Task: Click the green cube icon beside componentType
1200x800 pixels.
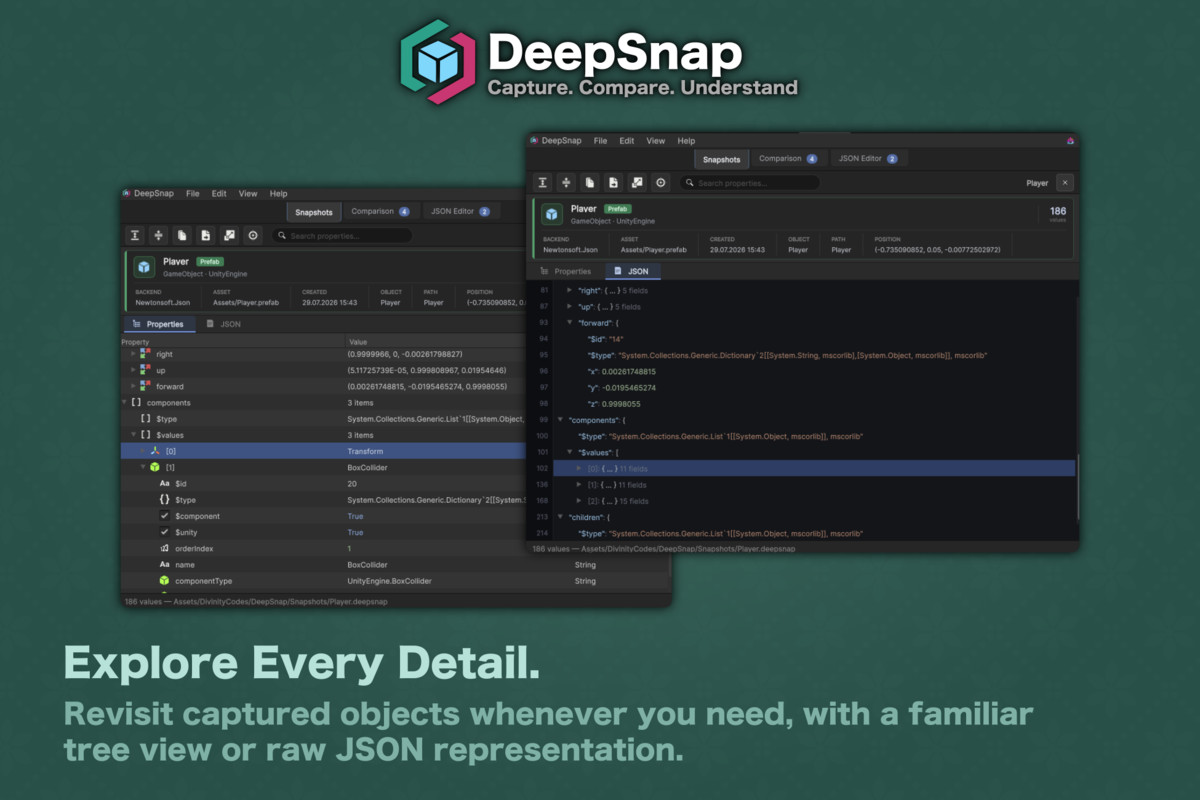Action: tap(164, 580)
